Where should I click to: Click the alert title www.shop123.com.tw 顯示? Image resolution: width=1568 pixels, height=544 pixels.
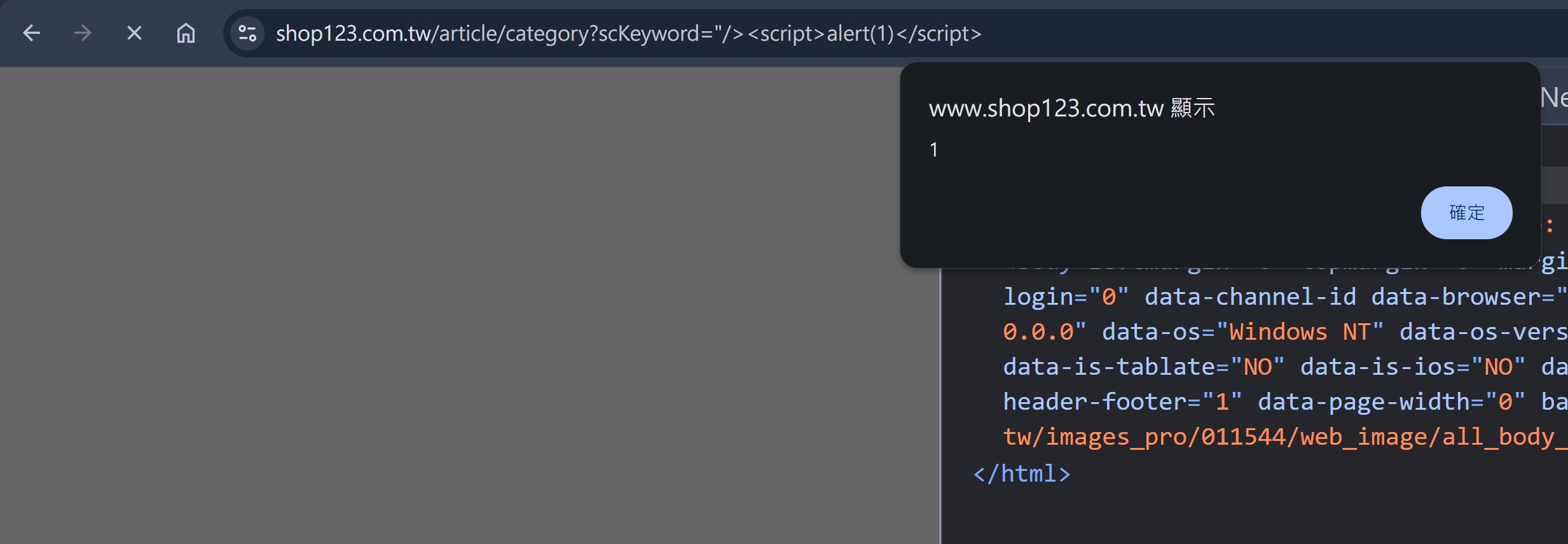(x=1072, y=108)
